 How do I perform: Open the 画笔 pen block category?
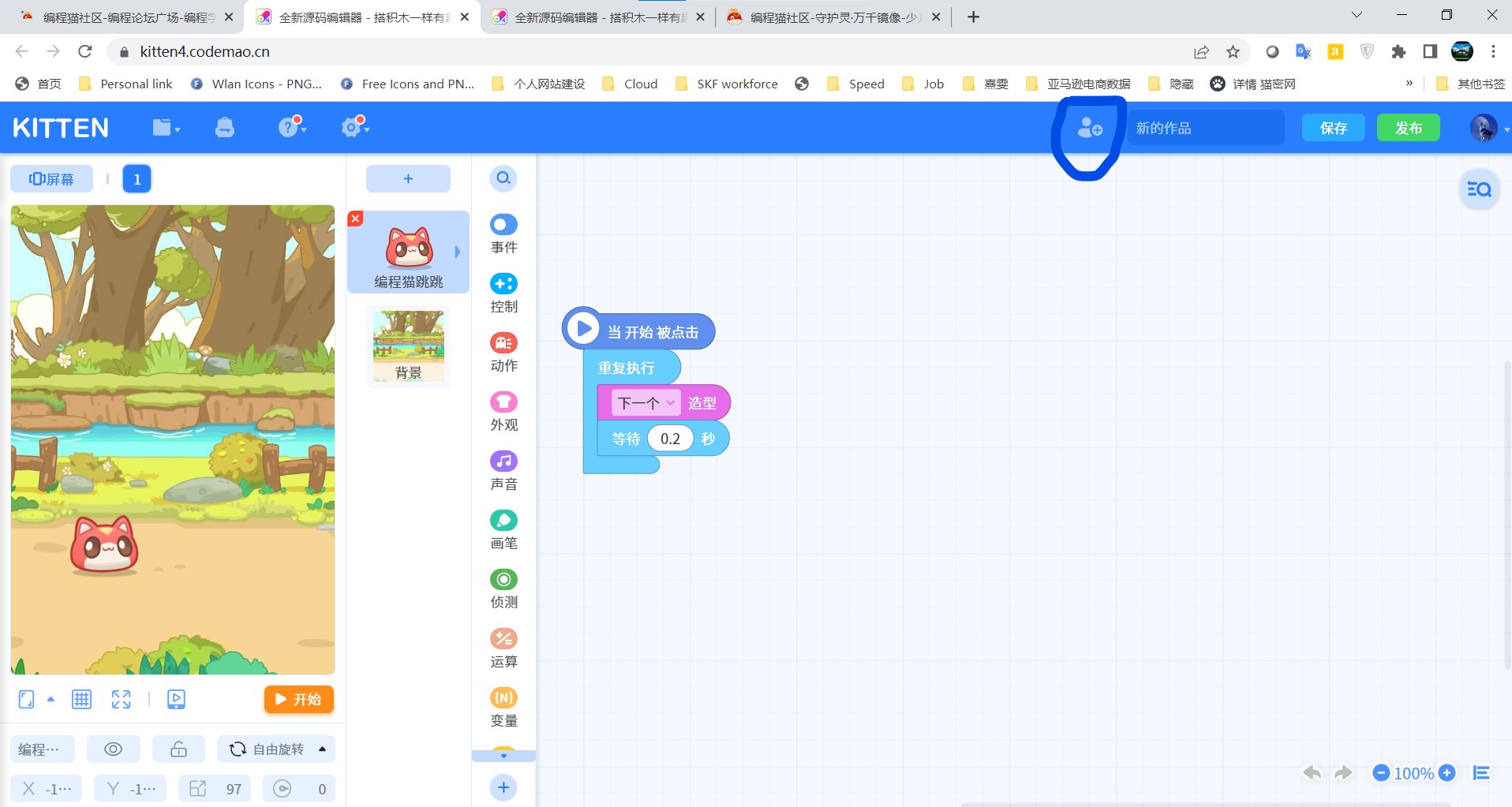(503, 530)
